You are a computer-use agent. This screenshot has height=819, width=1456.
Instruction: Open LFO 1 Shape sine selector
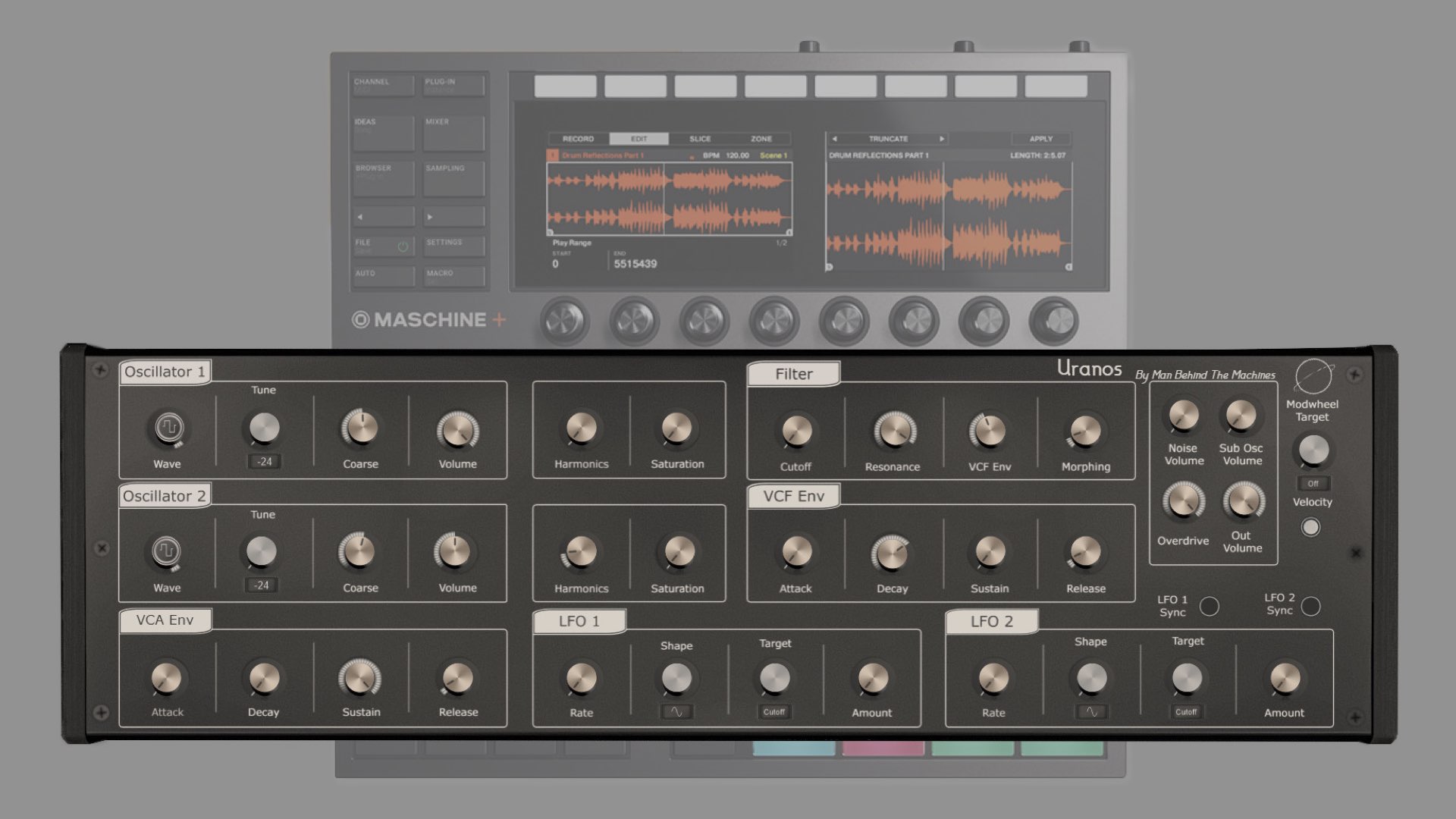click(x=676, y=712)
